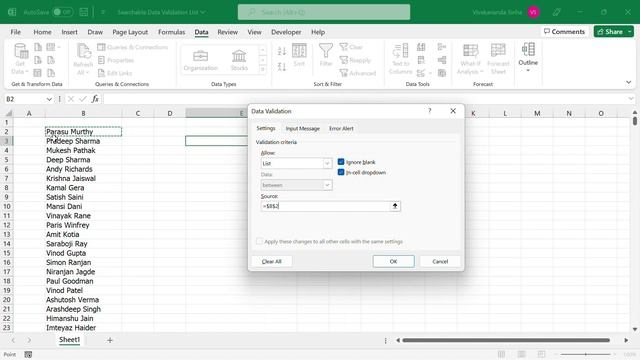Switch to the Error Alert tab
The width and height of the screenshot is (640, 360).
point(341,128)
